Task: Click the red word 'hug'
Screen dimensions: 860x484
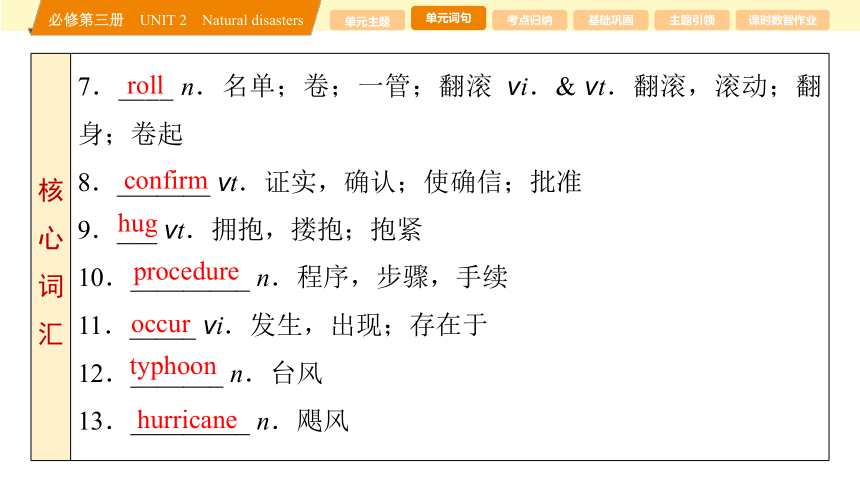Action: 138,225
